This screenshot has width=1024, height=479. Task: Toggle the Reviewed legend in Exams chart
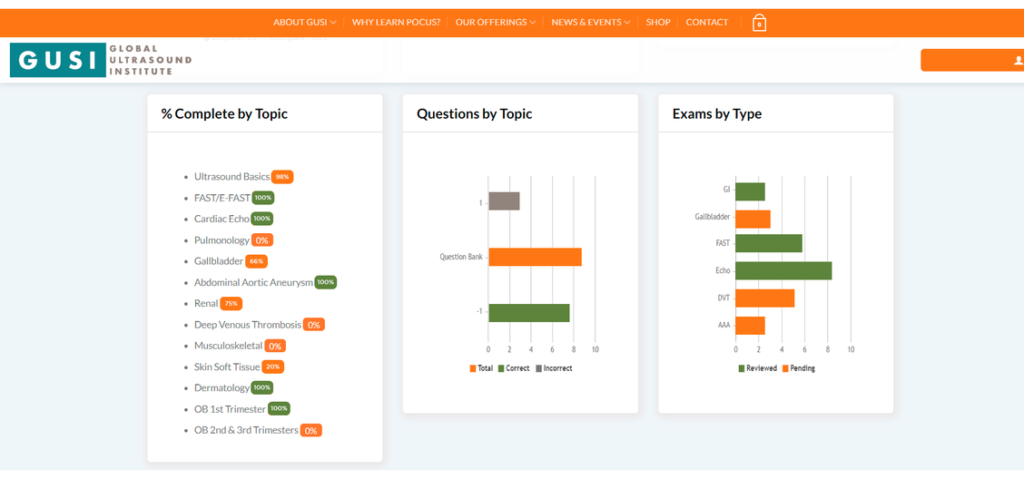(x=758, y=369)
